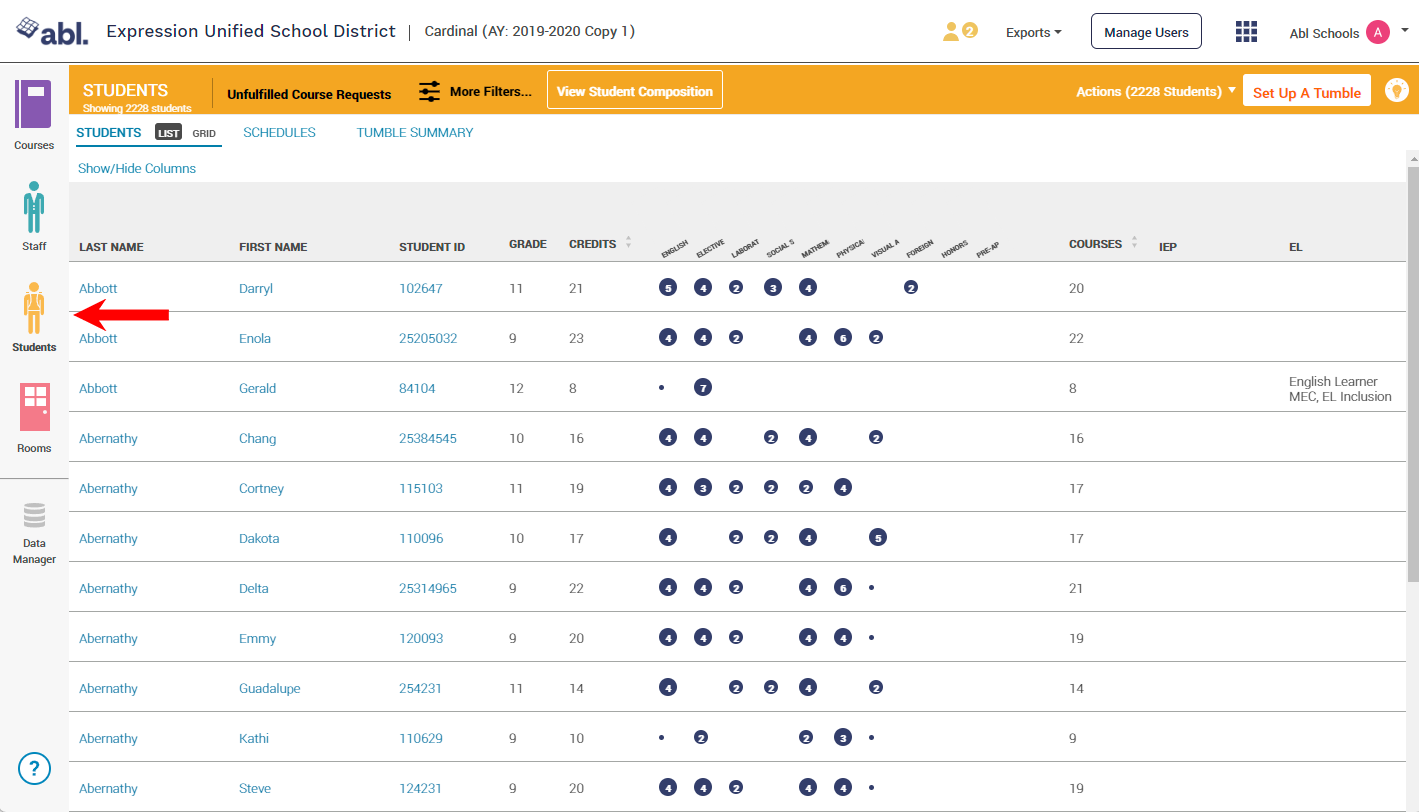Open the Courses sidebar icon
The height and width of the screenshot is (812, 1419).
tap(33, 105)
